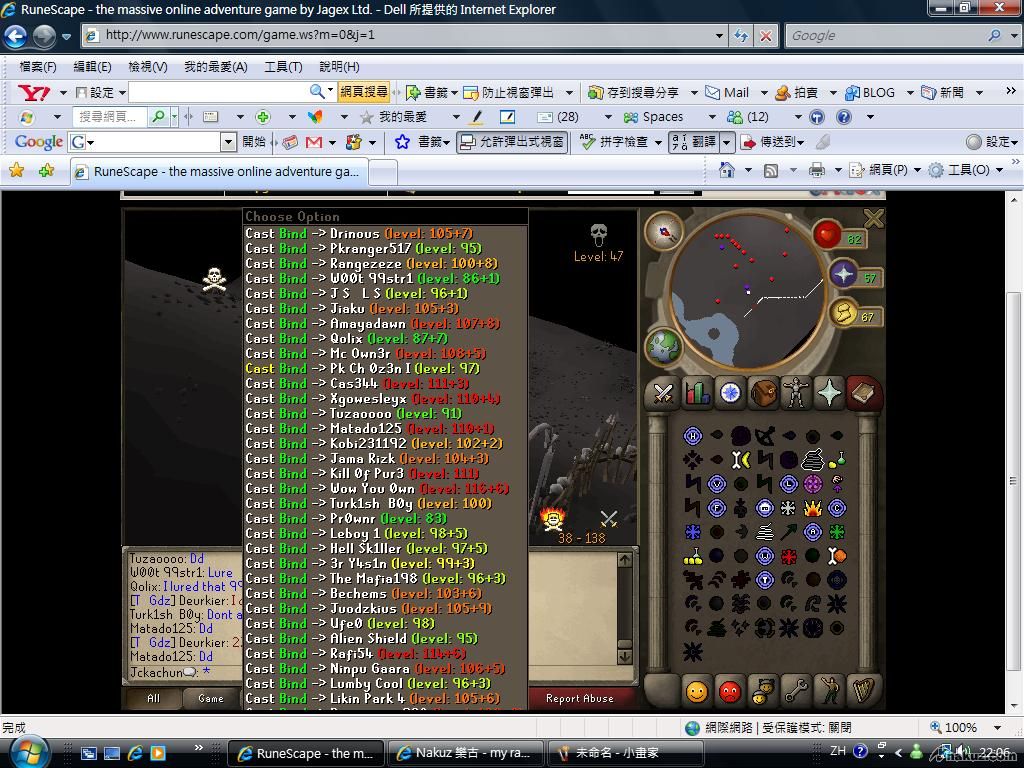This screenshot has width=1024, height=768.
Task: Select the RuneScape browser tab
Action: (219, 172)
